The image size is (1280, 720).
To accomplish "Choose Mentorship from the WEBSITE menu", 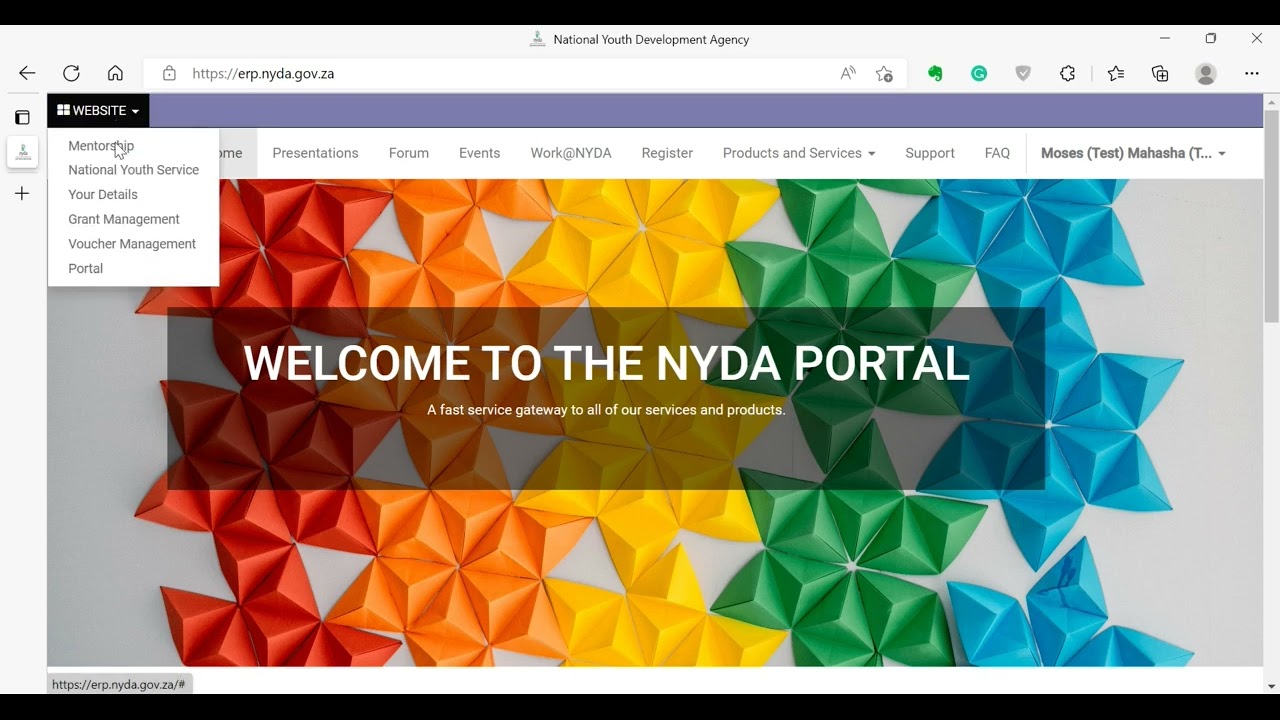I will tap(101, 145).
